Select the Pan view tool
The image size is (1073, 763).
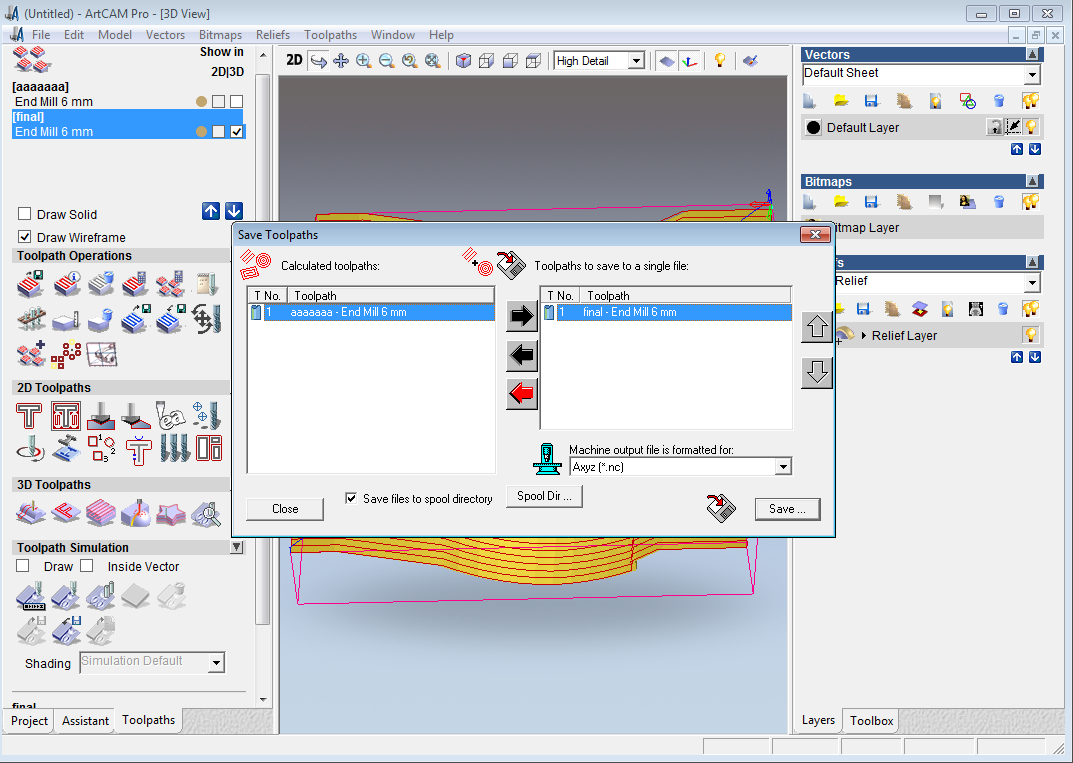[x=341, y=61]
